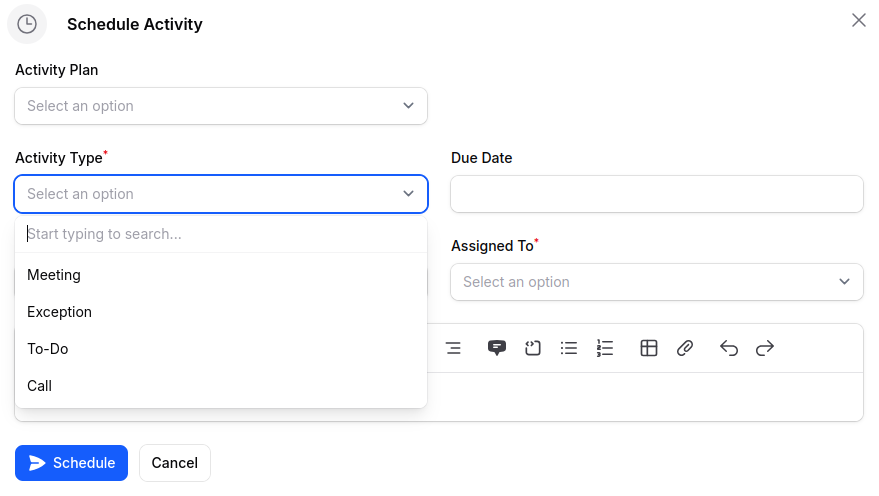Toggle bullet list formatting

click(568, 348)
